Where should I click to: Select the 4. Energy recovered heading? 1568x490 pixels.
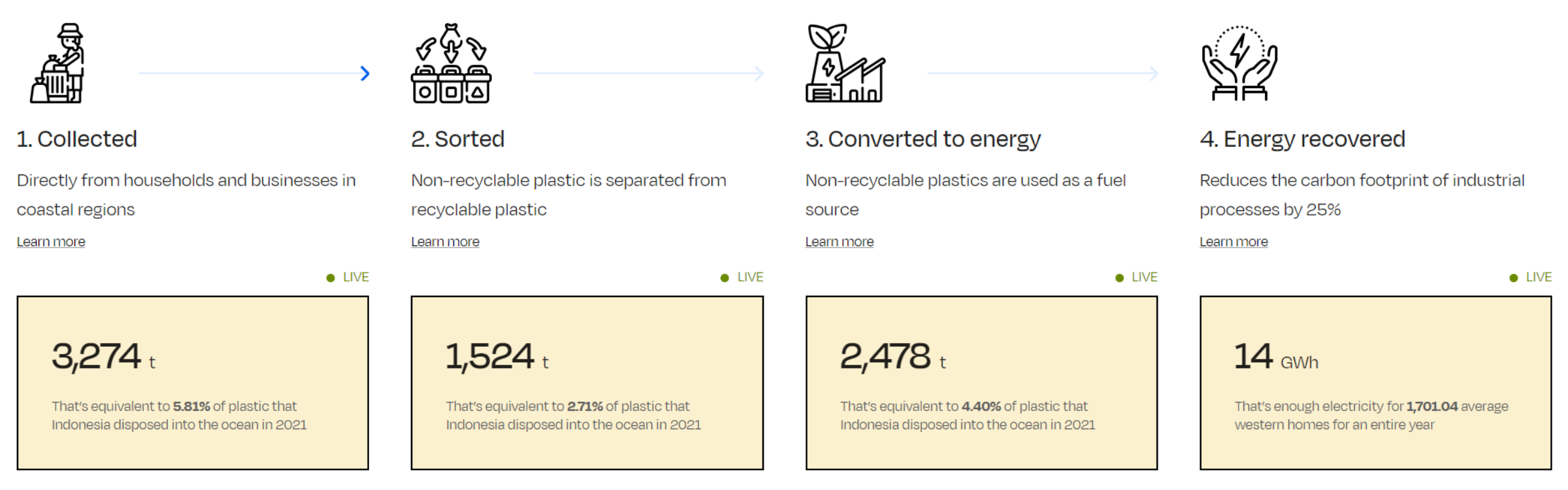[1302, 139]
